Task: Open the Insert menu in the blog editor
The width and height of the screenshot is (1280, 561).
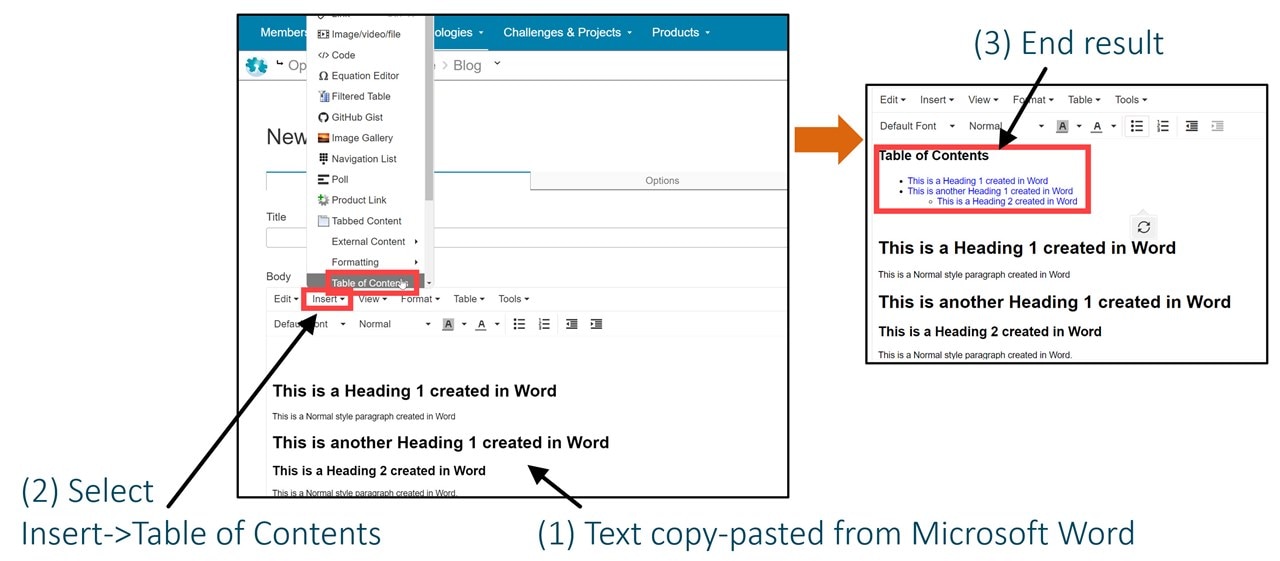Action: (328, 299)
